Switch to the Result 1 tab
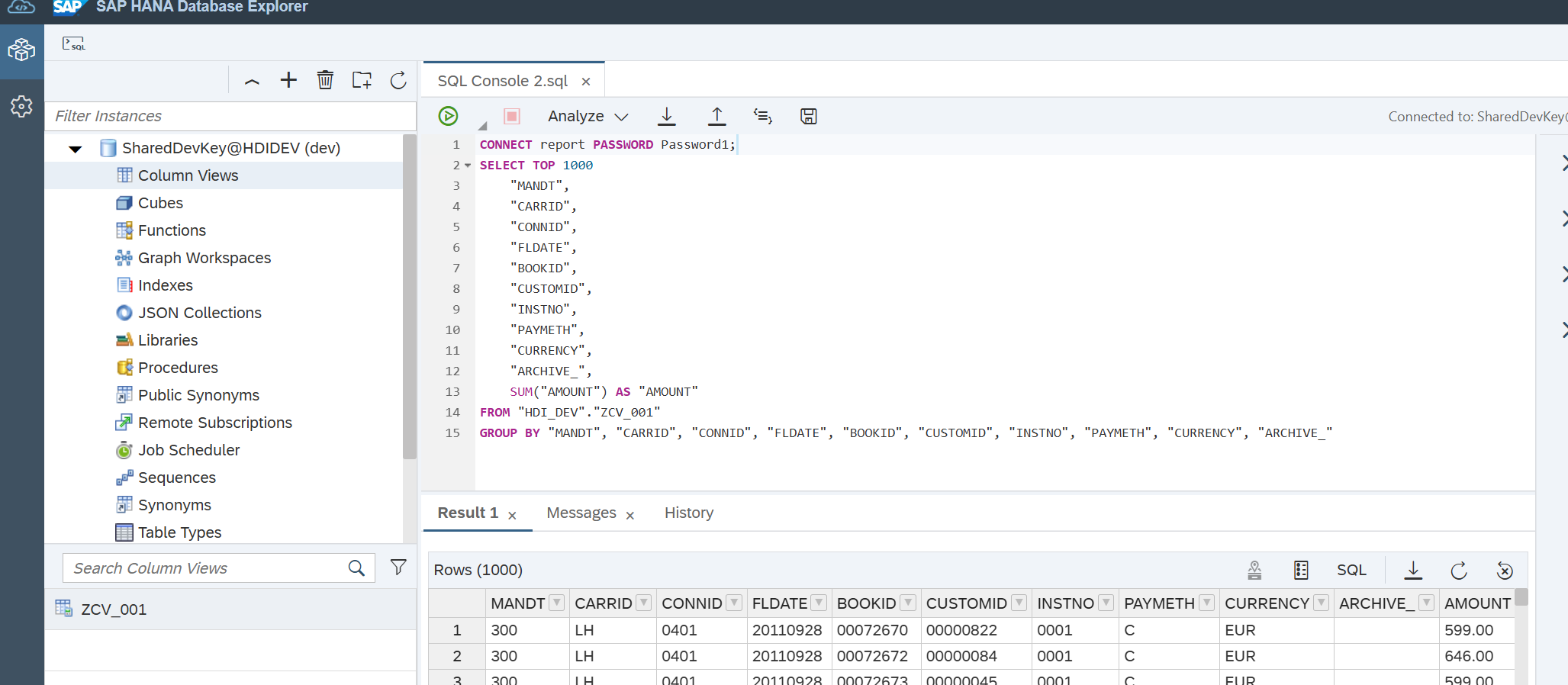 (x=468, y=513)
